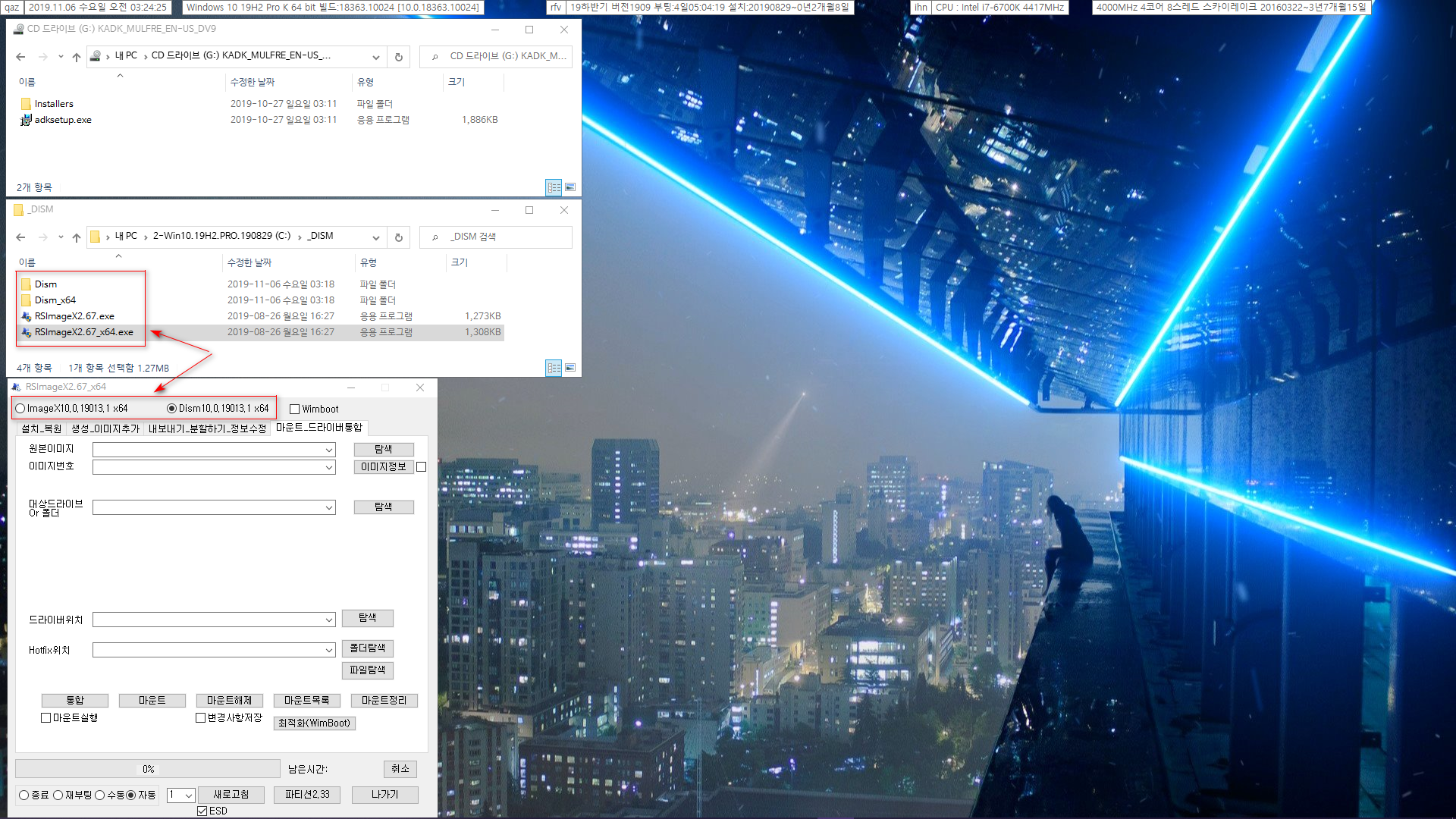The height and width of the screenshot is (819, 1456).
Task: Click the 폴더탐색 button
Action: tap(368, 648)
